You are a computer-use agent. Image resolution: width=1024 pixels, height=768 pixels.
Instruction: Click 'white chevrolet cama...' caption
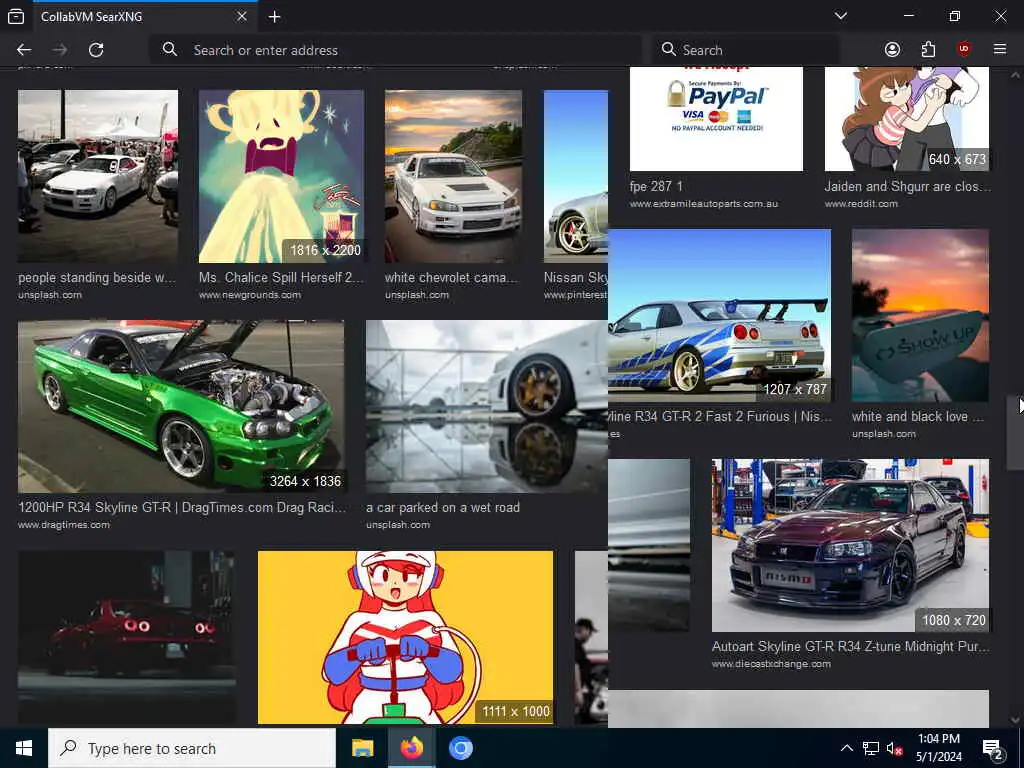[x=451, y=278]
